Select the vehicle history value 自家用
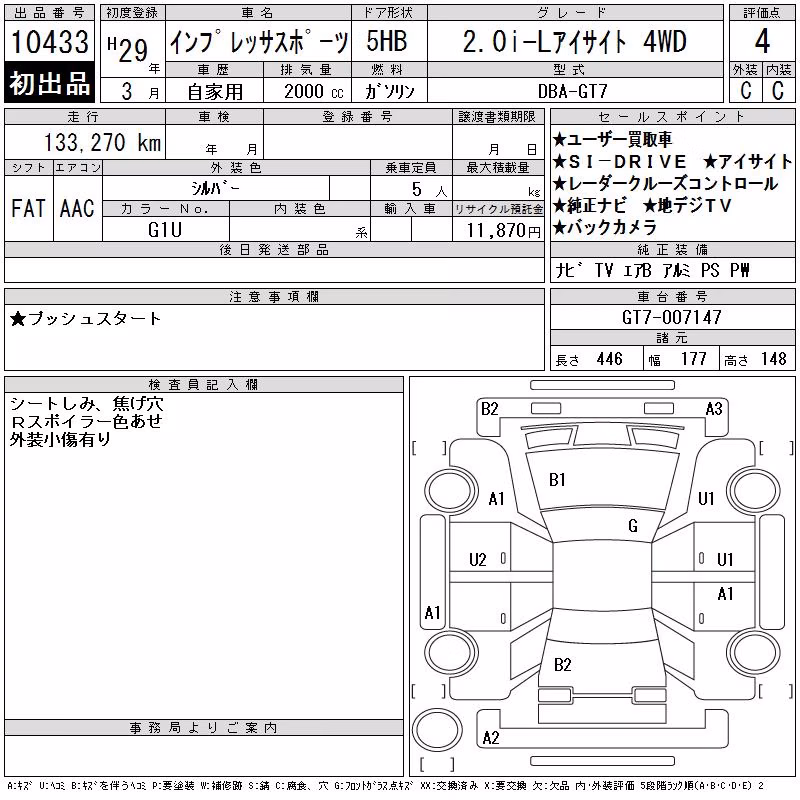 pyautogui.click(x=215, y=92)
